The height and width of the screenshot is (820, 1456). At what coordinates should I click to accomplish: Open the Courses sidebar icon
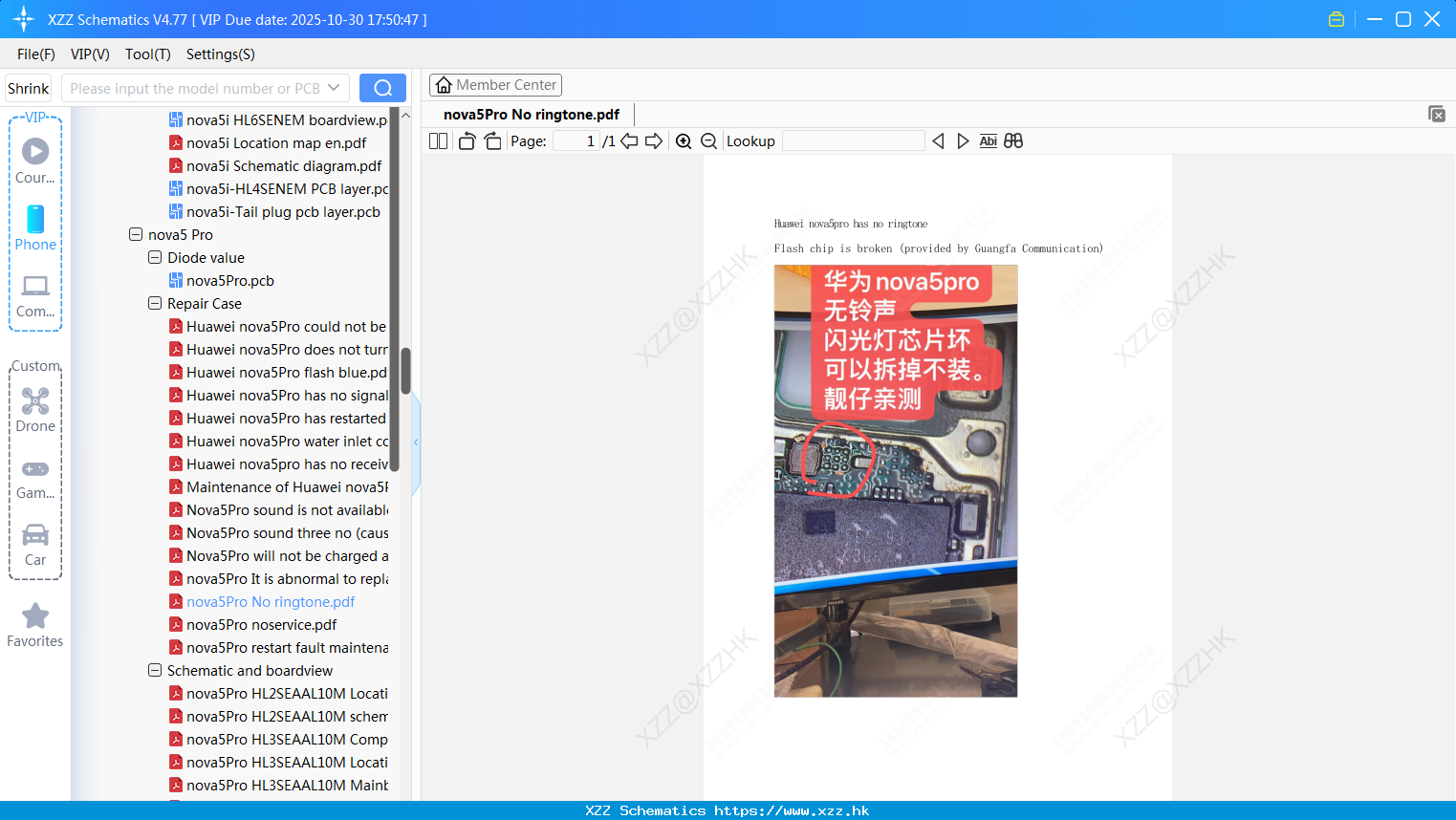point(35,161)
